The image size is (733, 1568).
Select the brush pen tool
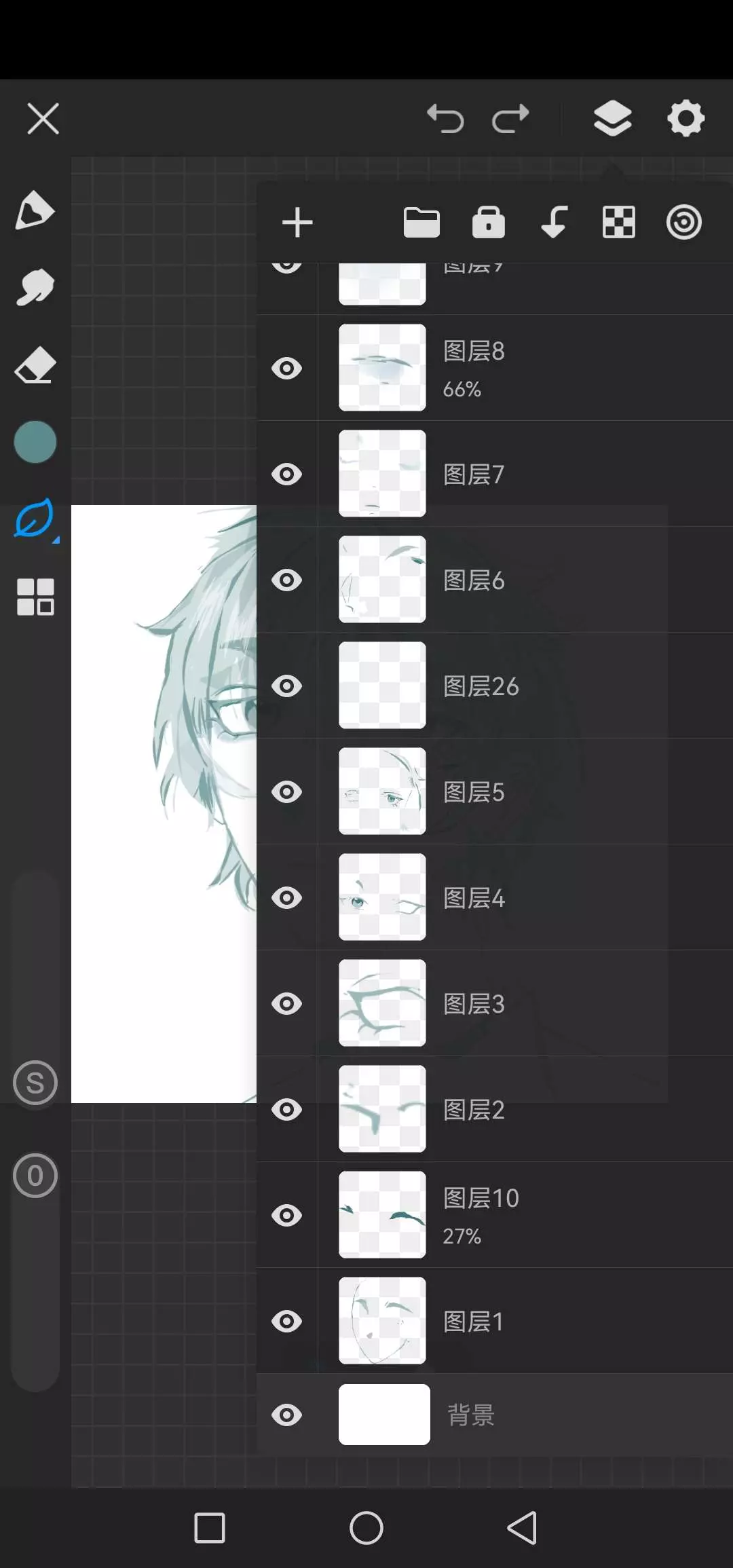coord(35,210)
